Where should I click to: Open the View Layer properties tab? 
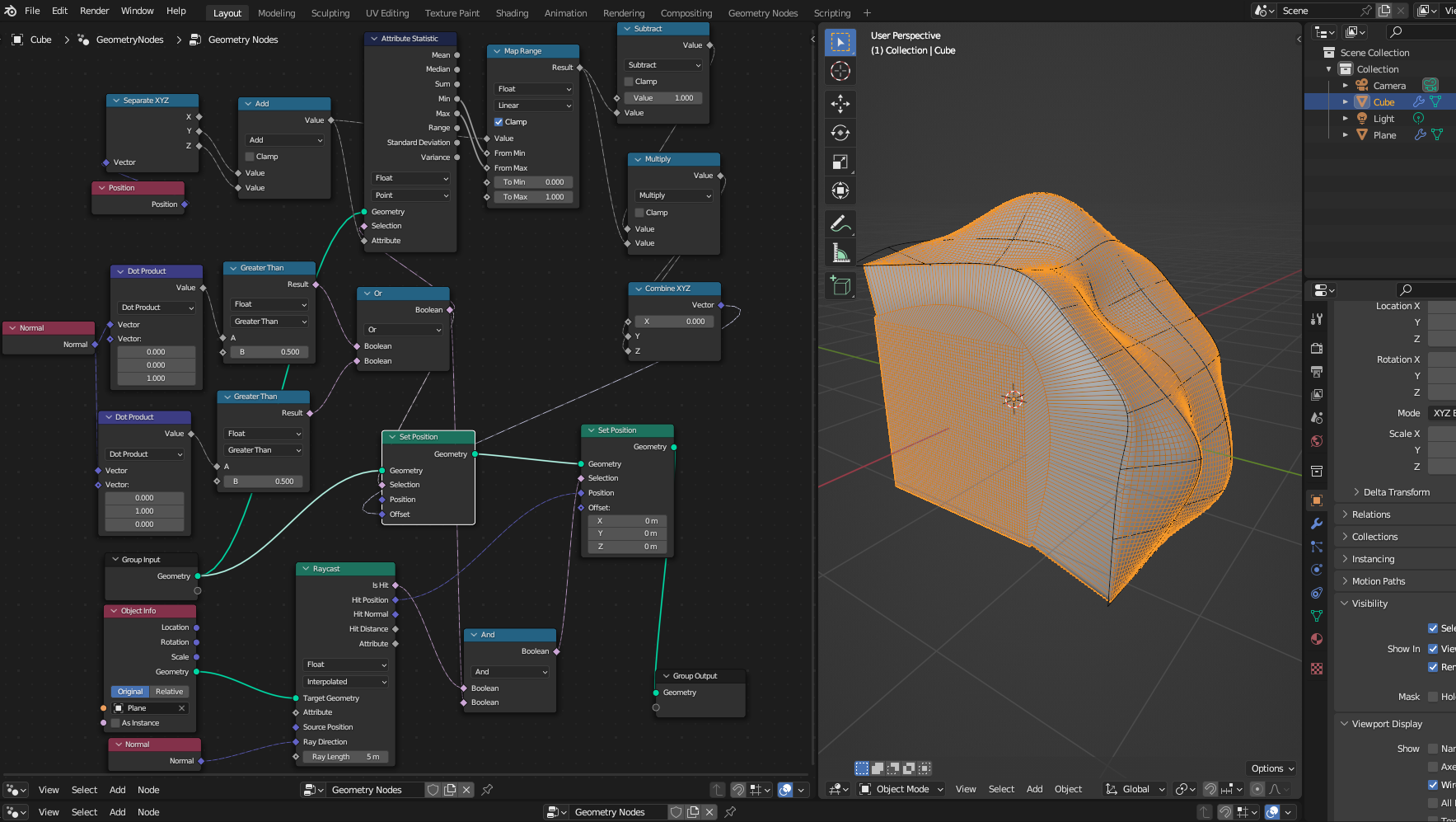(x=1317, y=394)
